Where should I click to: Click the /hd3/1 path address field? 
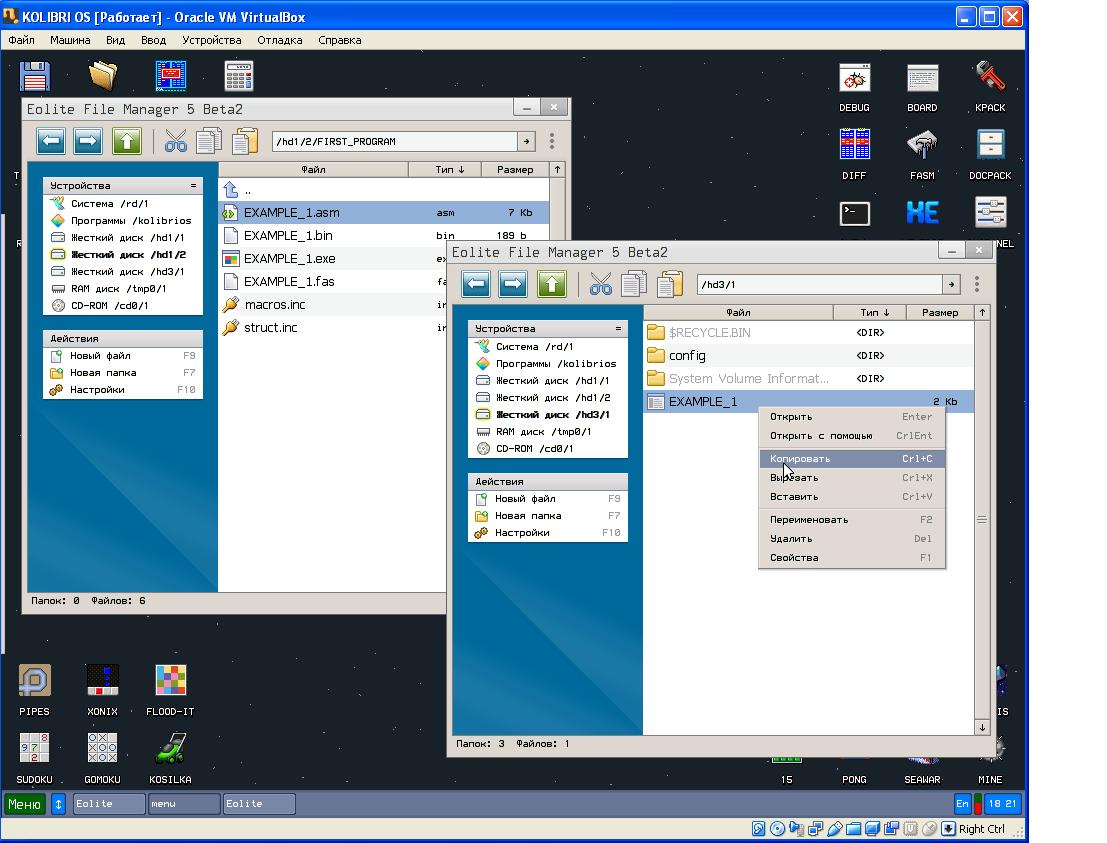click(819, 284)
